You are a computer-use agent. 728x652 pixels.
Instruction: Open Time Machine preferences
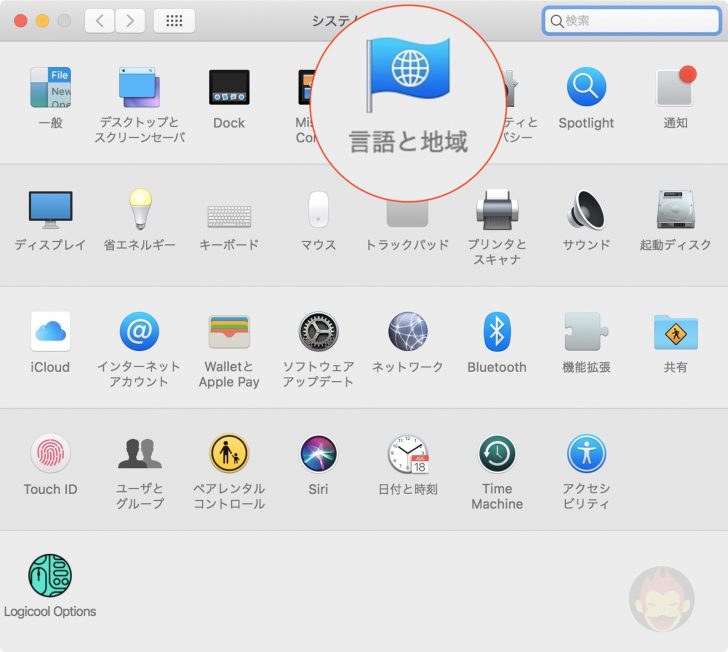(497, 454)
